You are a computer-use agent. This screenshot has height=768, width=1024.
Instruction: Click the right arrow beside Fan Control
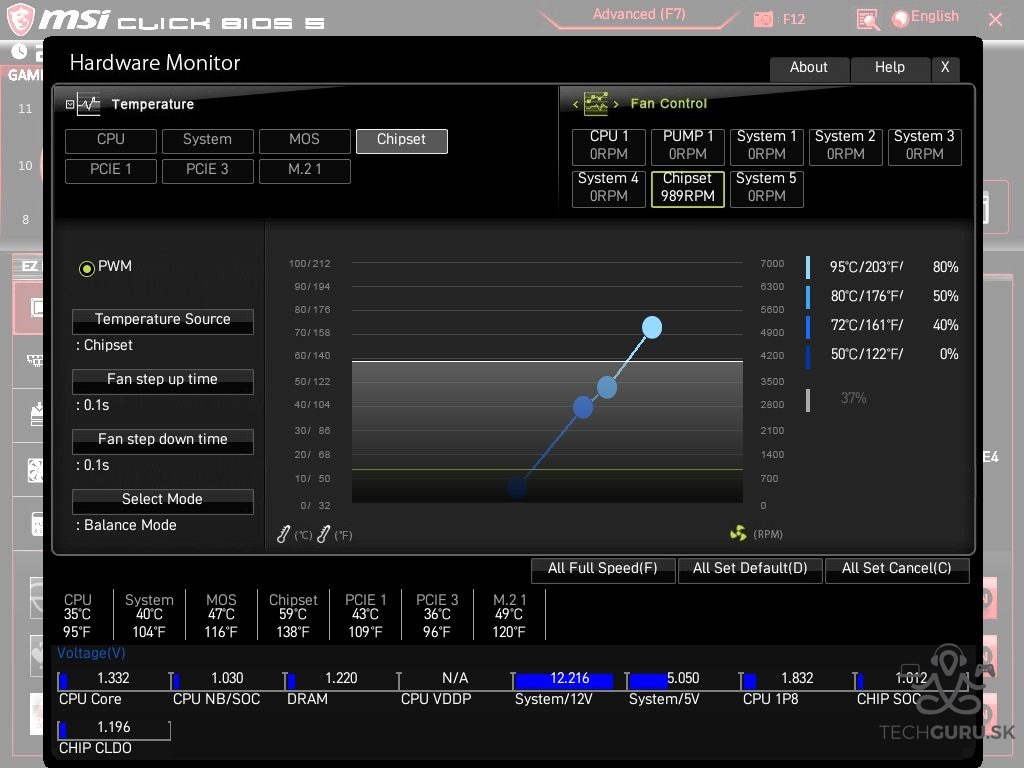pyautogui.click(x=615, y=104)
